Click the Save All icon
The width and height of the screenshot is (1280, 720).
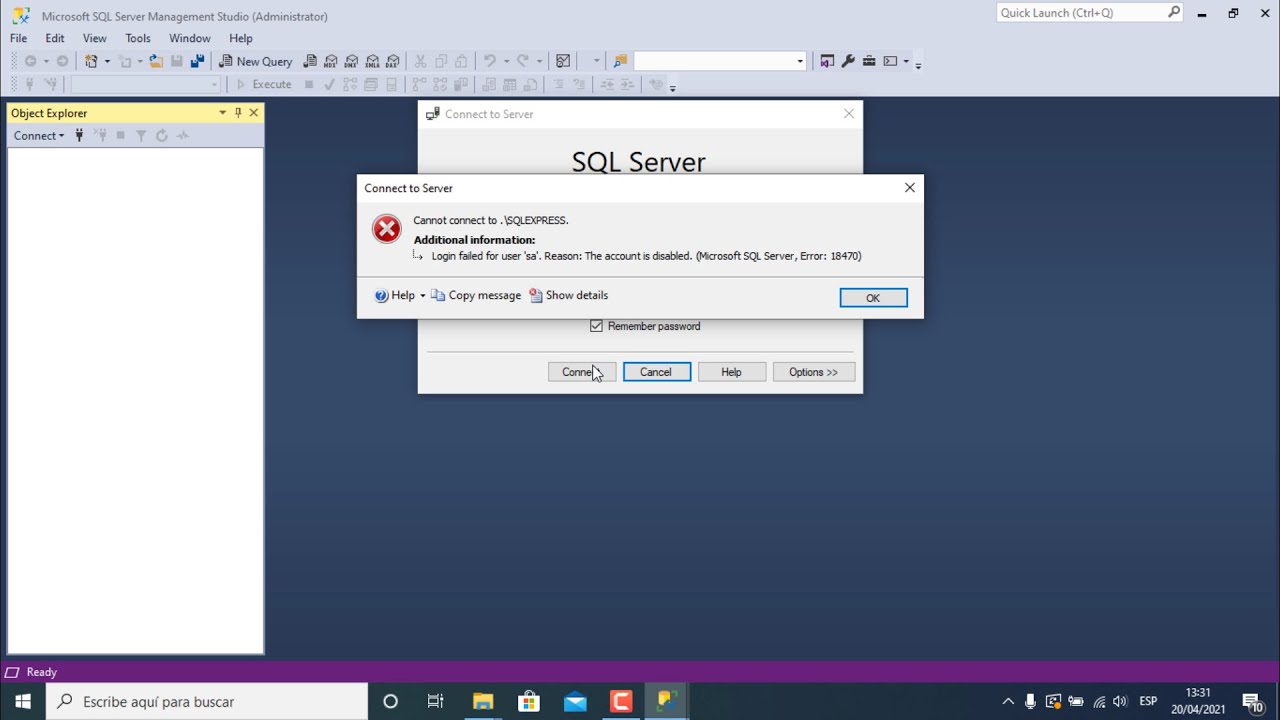(x=197, y=61)
